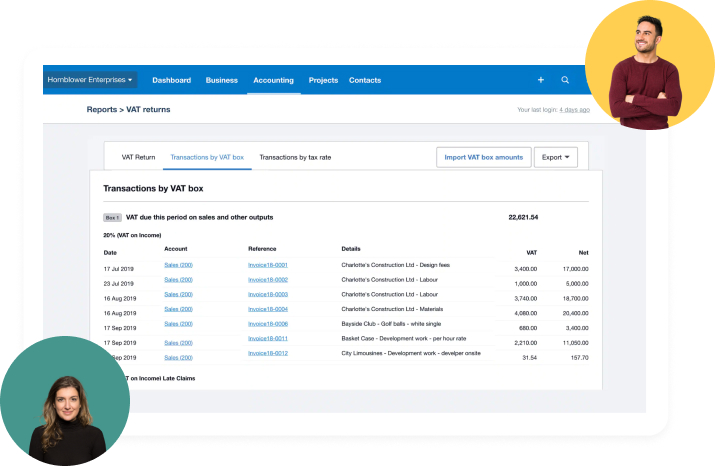722x466 pixels.
Task: Open Hornblower Enterprises organisation dropdown
Action: point(90,80)
